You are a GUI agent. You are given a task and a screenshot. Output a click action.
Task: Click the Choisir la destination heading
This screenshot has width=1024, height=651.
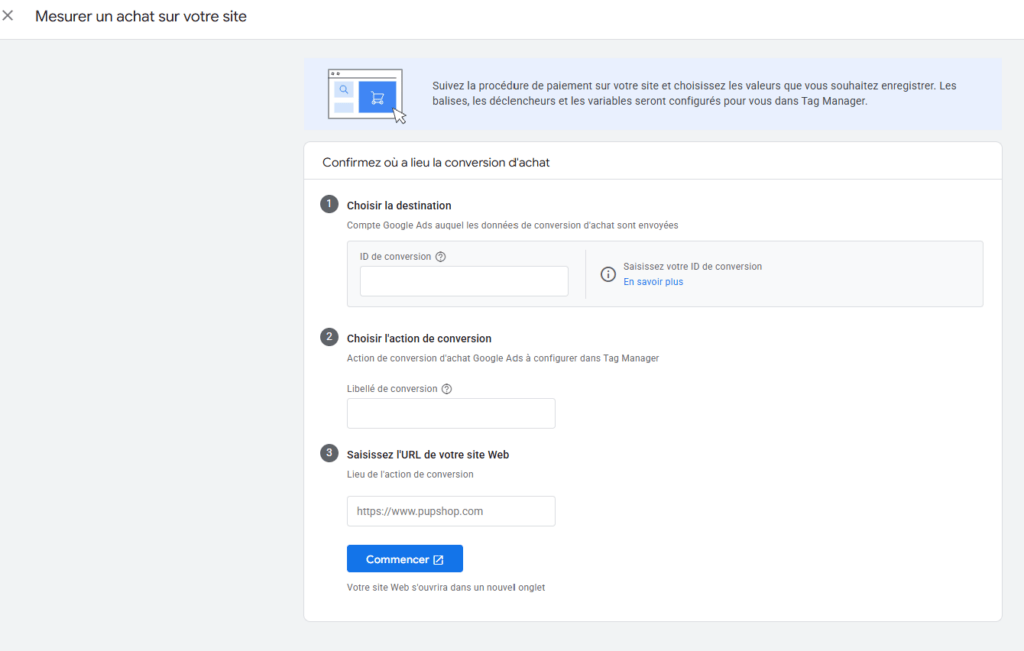(x=399, y=206)
